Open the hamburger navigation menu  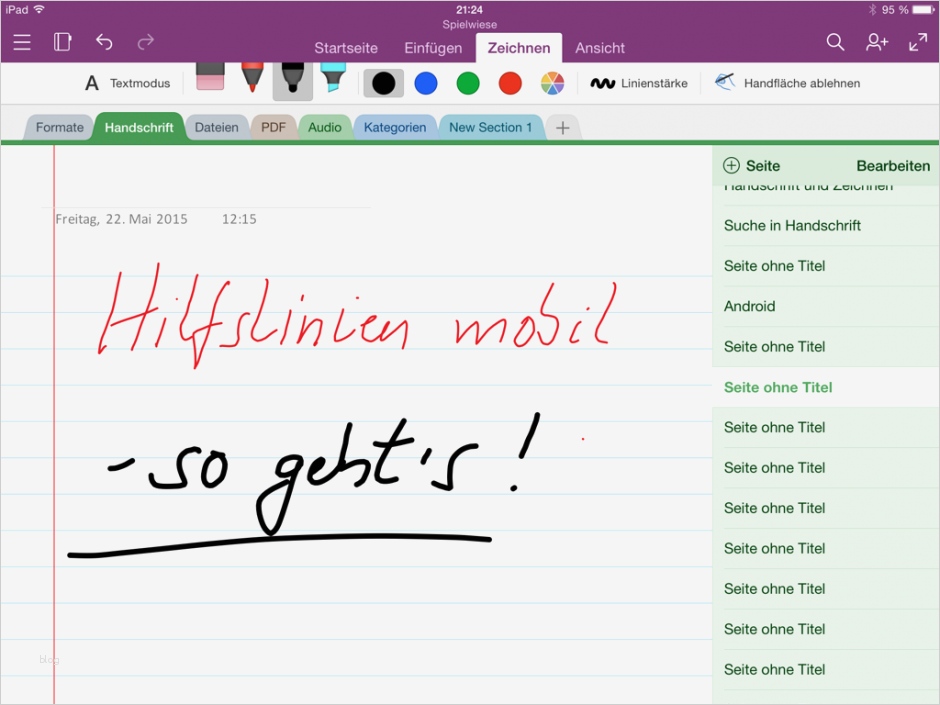22,42
